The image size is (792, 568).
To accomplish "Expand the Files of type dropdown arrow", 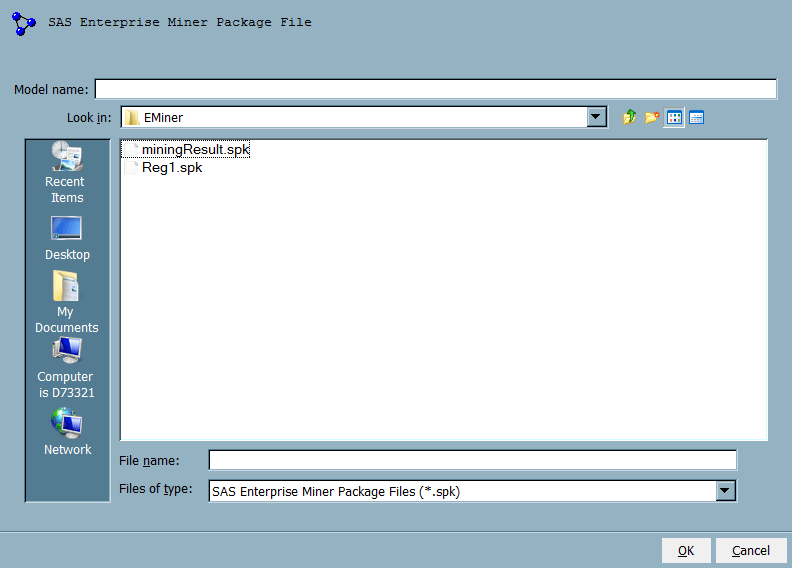I will (725, 490).
